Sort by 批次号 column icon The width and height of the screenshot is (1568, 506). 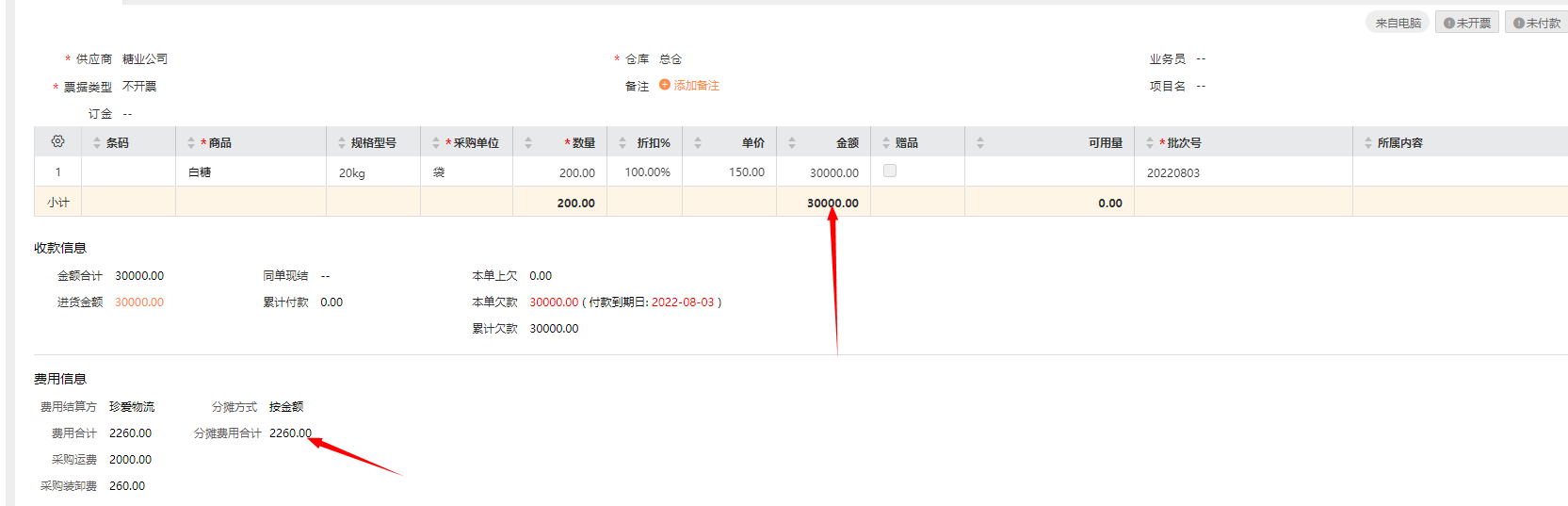pos(1150,143)
